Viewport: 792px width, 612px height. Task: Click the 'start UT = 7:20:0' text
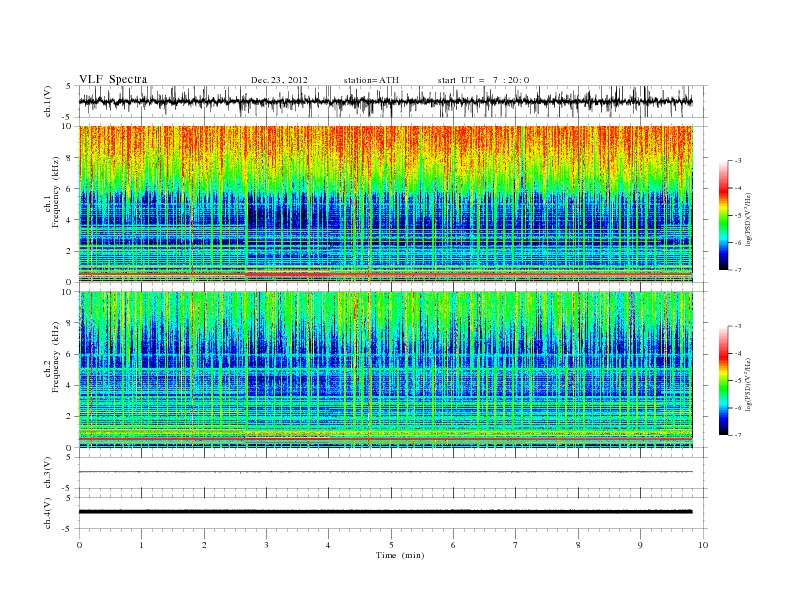483,80
